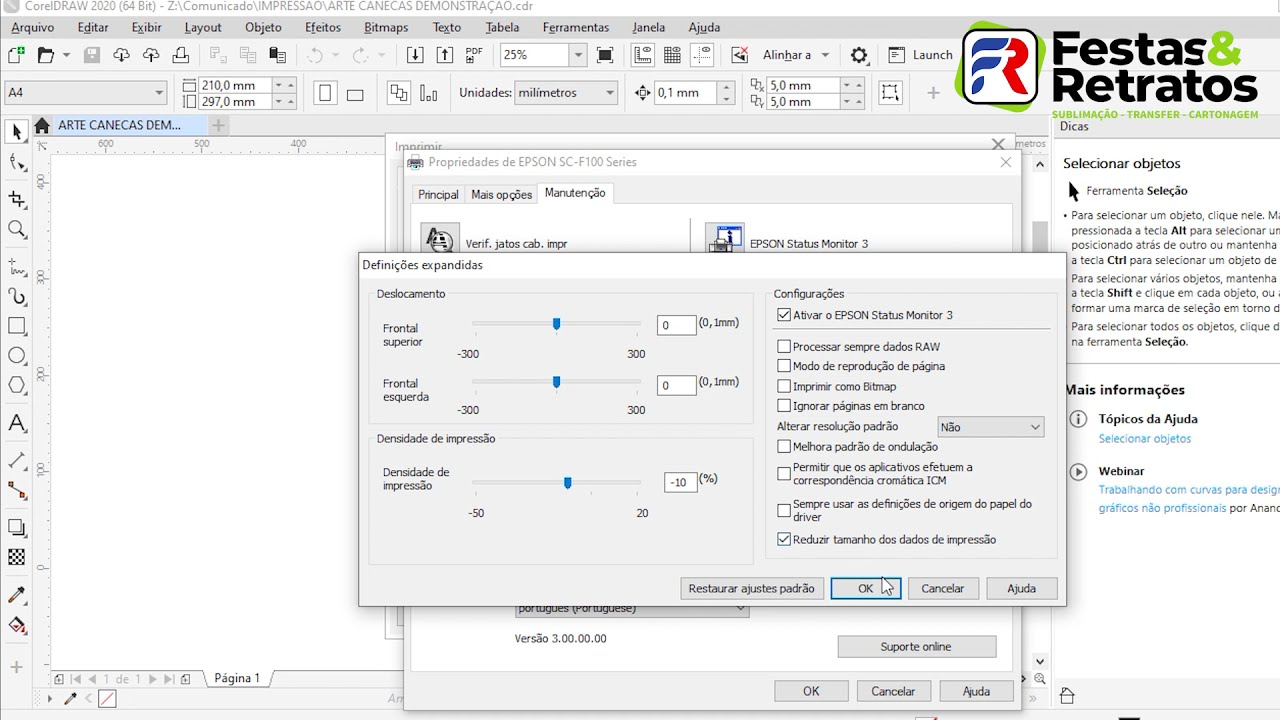Click the Densidade de impressão slider handle
The image size is (1280, 720).
[x=567, y=483]
